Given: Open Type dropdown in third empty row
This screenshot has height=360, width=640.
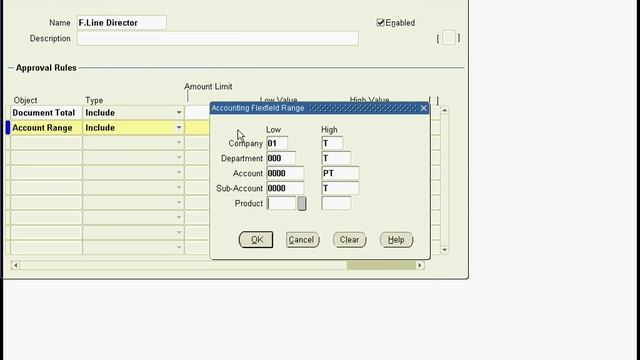Looking at the screenshot, I should point(179,173).
